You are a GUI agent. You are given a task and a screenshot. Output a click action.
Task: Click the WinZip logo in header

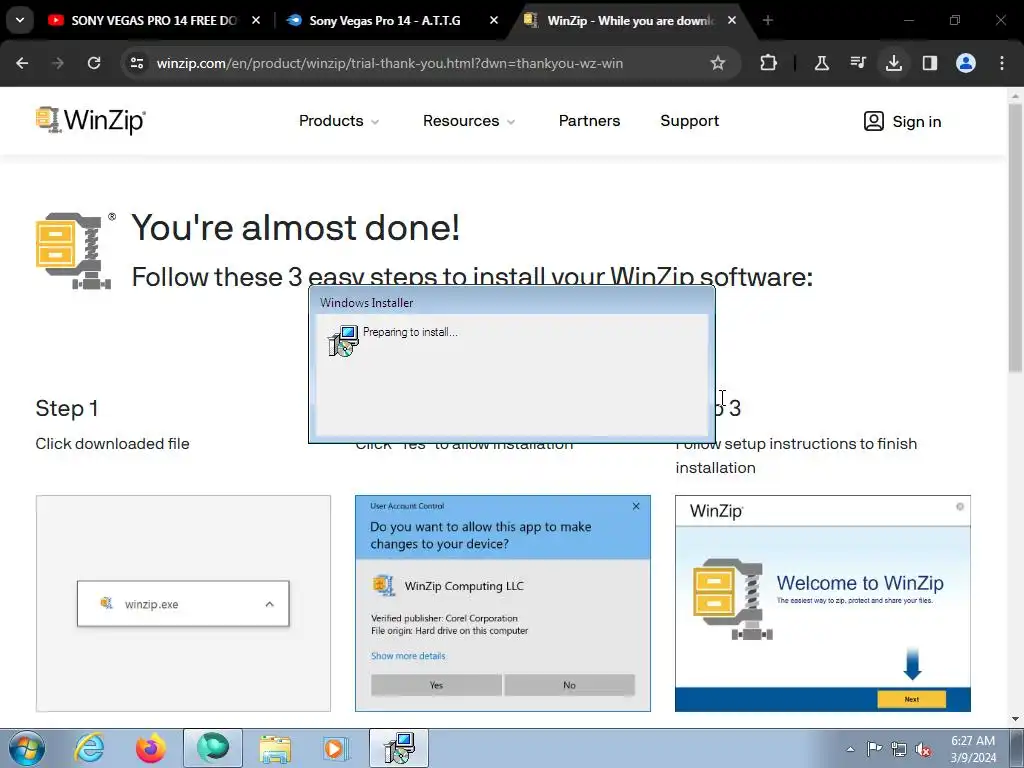tap(91, 121)
